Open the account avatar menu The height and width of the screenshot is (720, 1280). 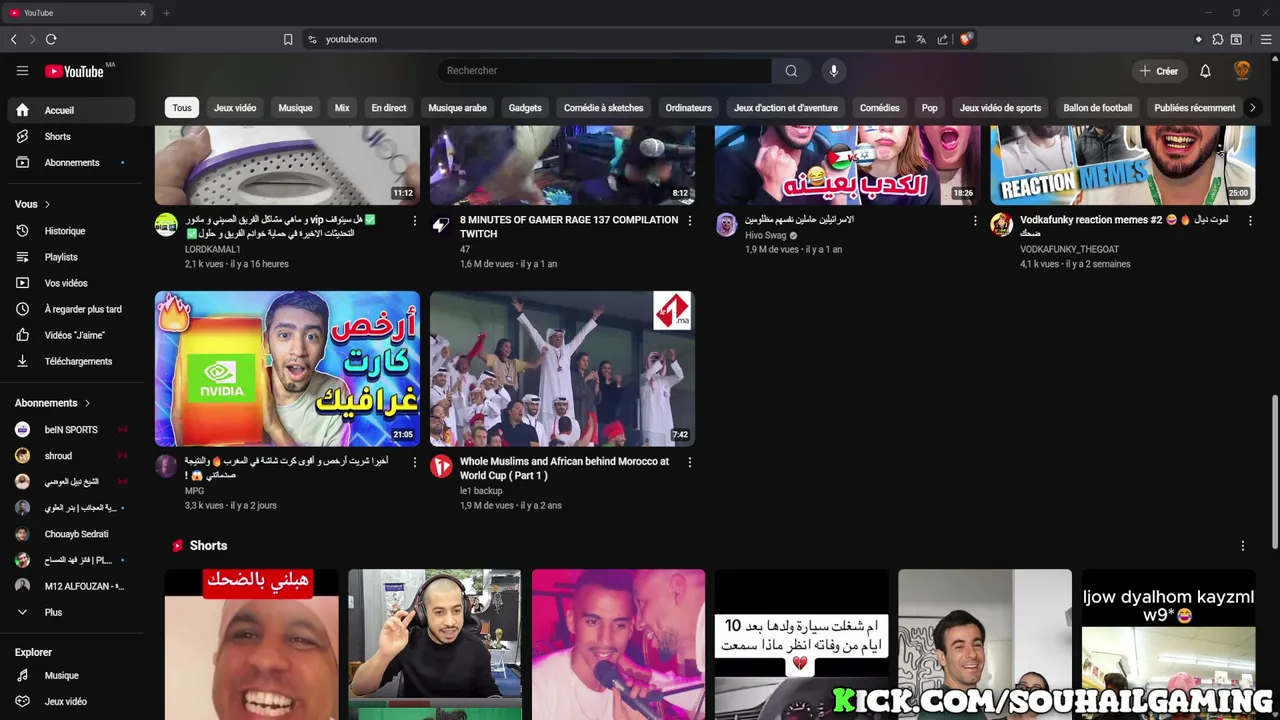click(x=1242, y=70)
